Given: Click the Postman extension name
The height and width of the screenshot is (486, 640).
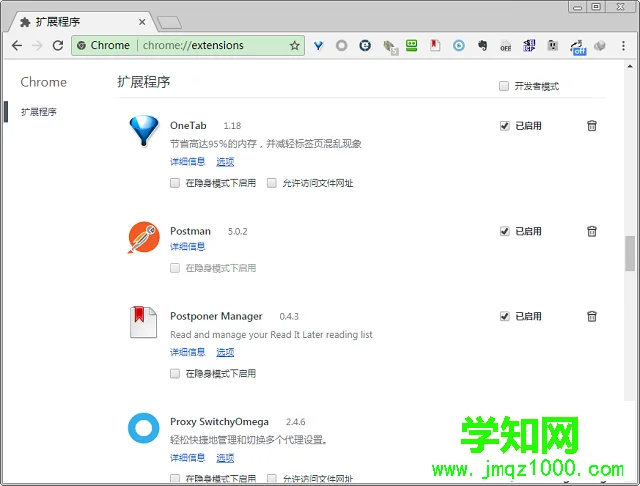Looking at the screenshot, I should [x=190, y=231].
